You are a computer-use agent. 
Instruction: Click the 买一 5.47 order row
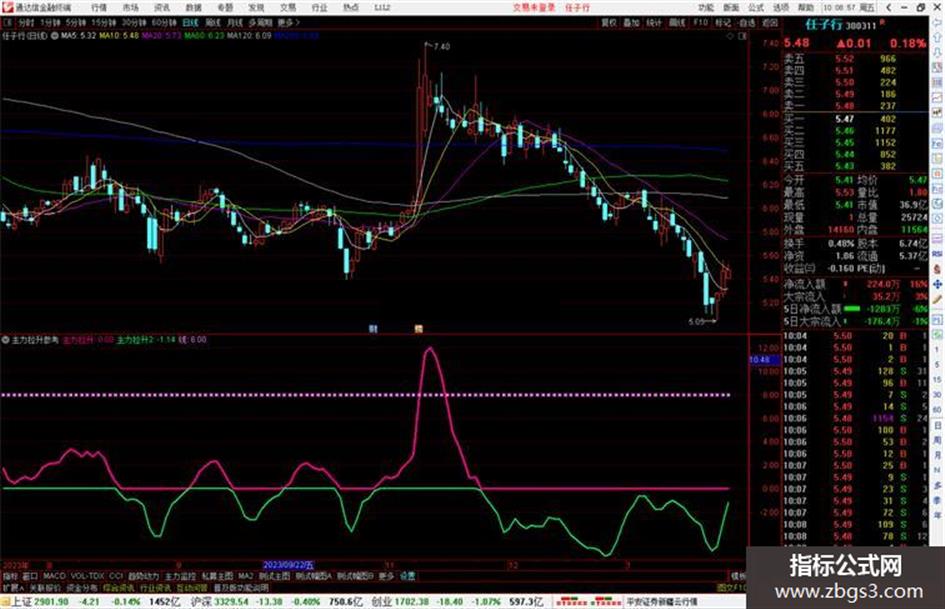coord(855,119)
